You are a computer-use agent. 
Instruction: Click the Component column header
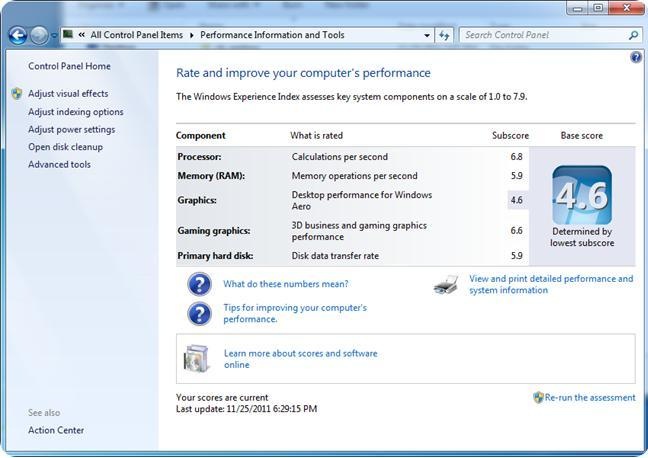[200, 136]
